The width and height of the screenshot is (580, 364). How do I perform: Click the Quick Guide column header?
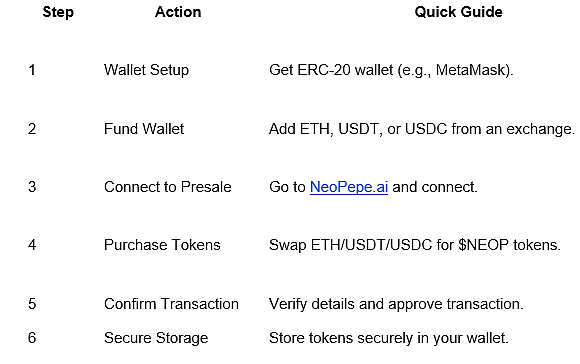459,12
